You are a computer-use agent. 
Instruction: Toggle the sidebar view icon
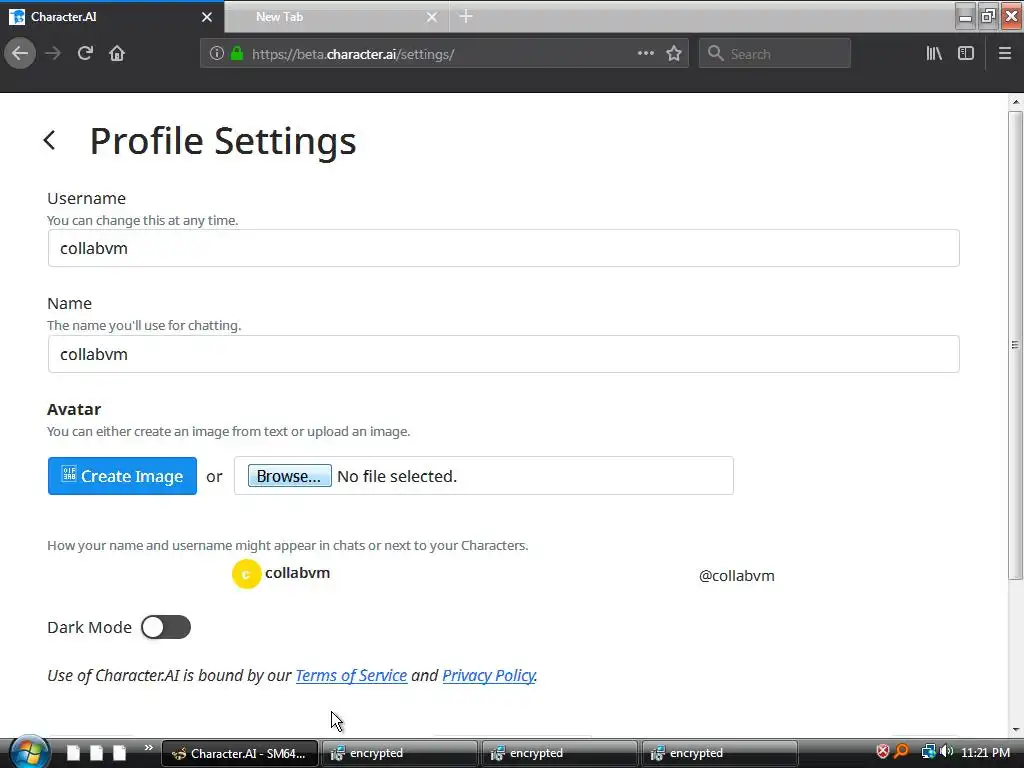966,54
